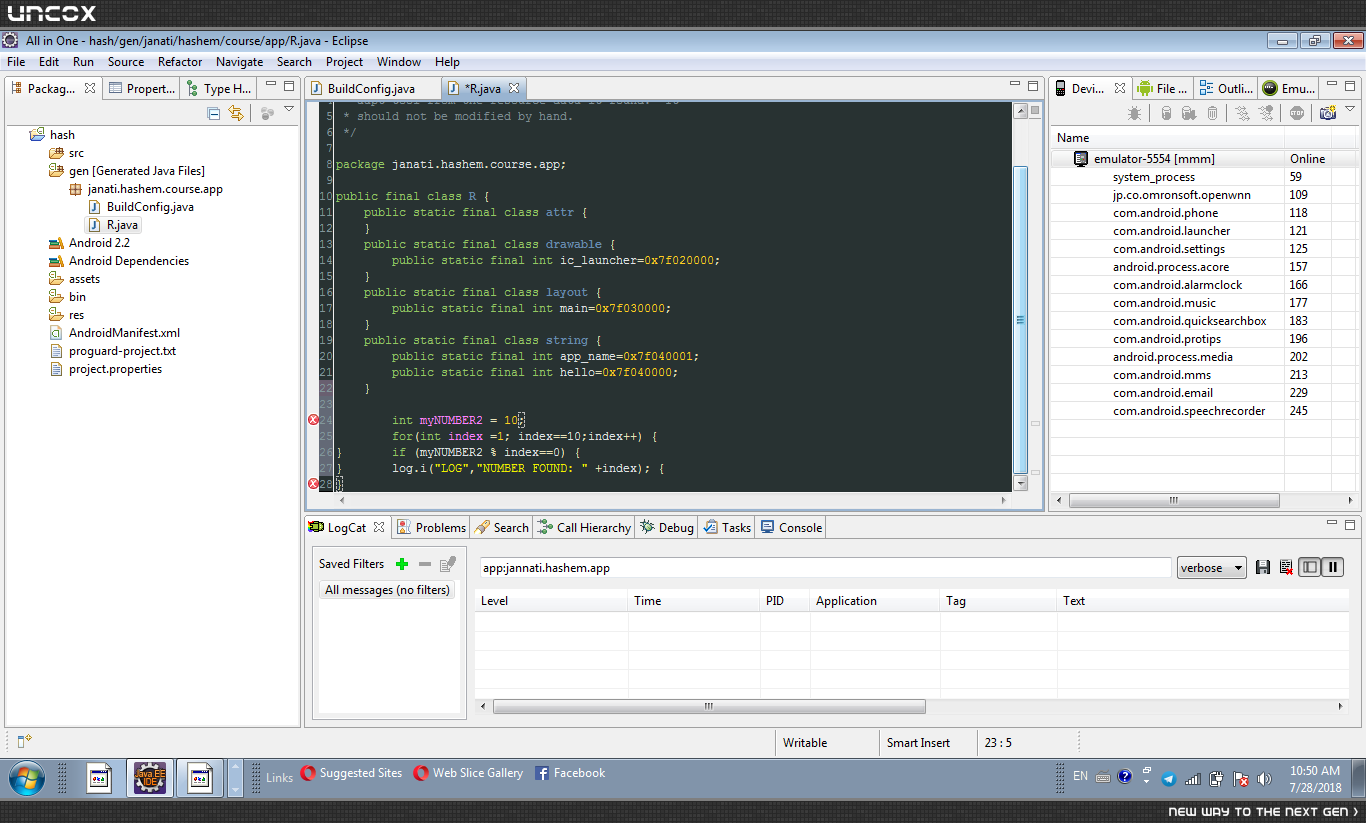The width and height of the screenshot is (1366, 823).
Task: Open the Window menu
Action: tap(399, 62)
